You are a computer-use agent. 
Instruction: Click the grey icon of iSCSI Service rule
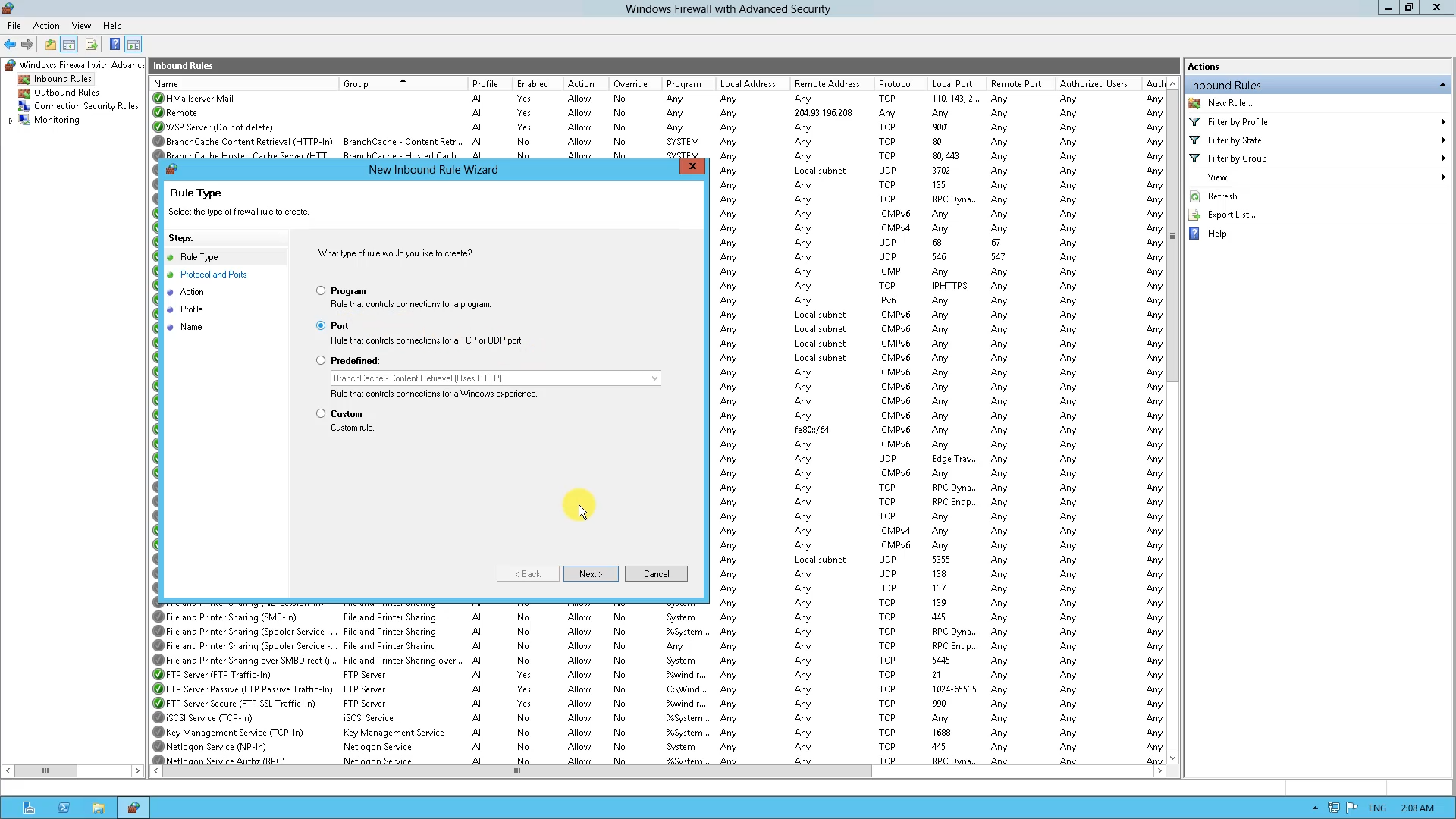pos(158,718)
